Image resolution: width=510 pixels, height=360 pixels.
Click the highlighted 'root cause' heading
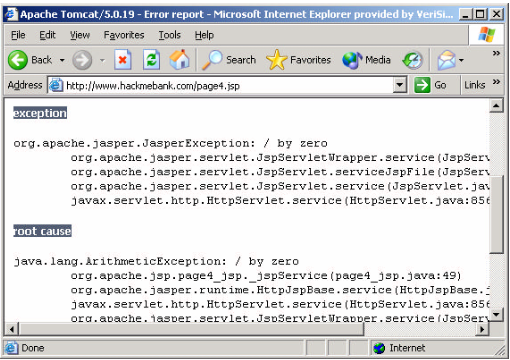(x=42, y=231)
